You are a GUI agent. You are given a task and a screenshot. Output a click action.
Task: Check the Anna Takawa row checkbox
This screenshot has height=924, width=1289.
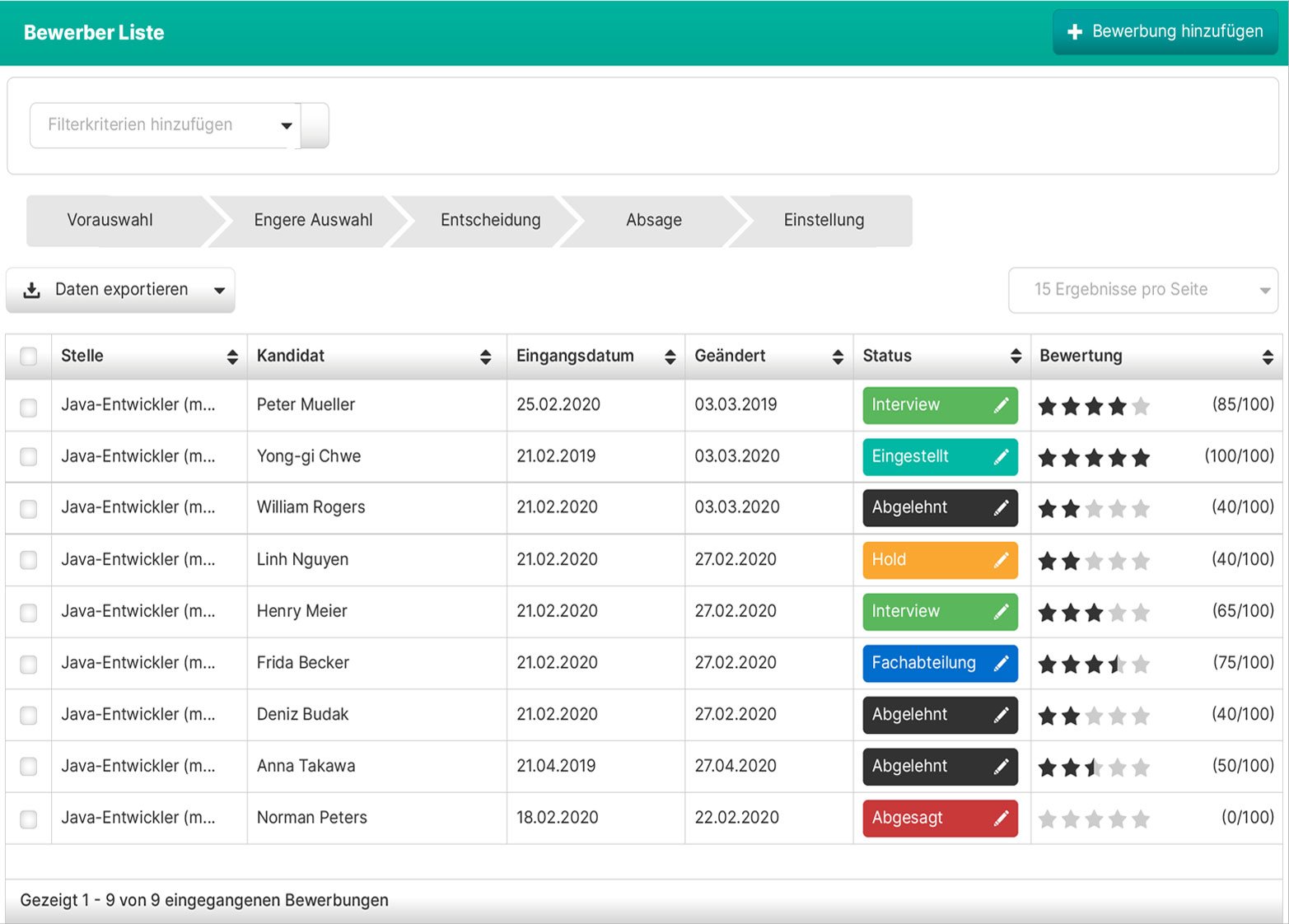point(29,767)
